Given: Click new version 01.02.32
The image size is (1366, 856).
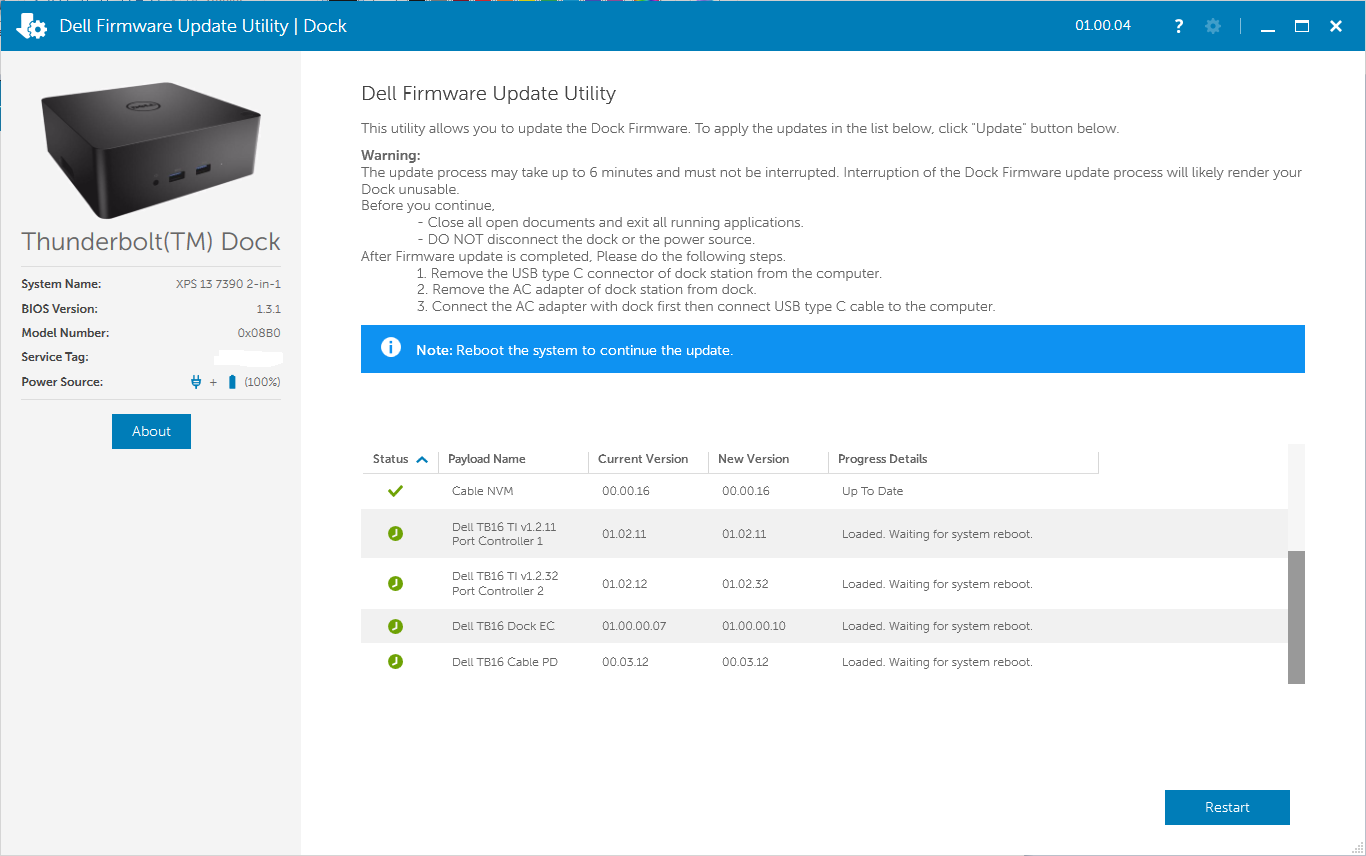Looking at the screenshot, I should (x=744, y=584).
